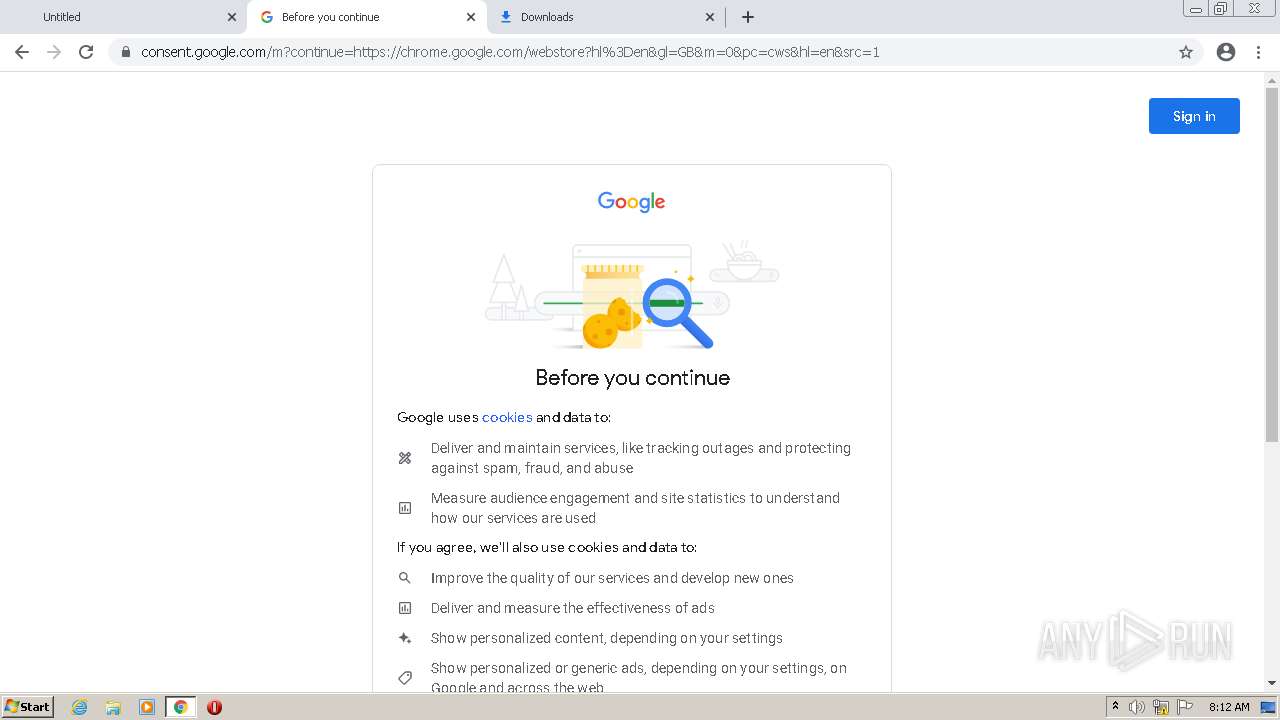Open the Windows Start menu
This screenshot has height=720, width=1280.
[28, 706]
